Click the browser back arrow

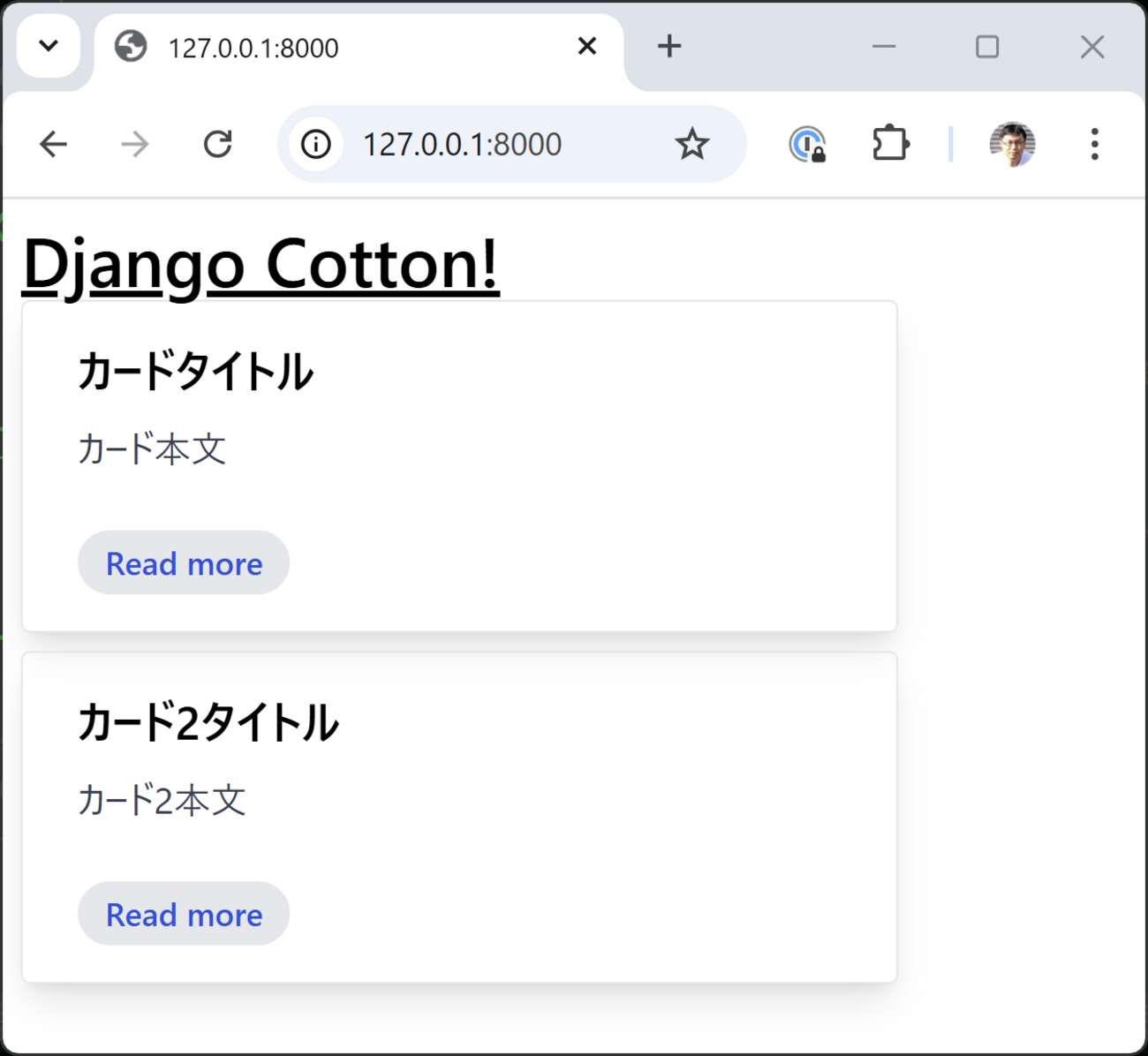[54, 144]
